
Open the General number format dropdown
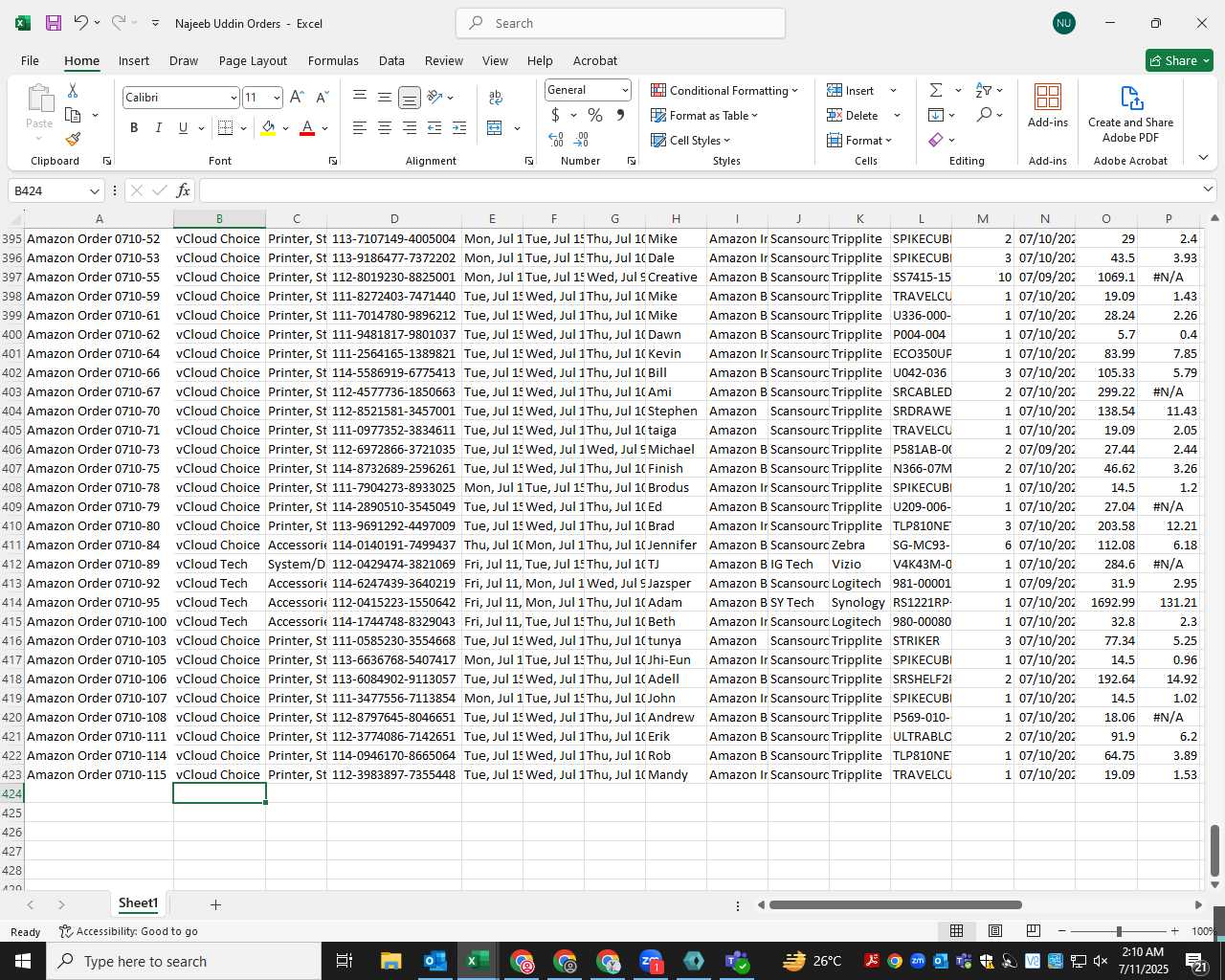pyautogui.click(x=625, y=90)
